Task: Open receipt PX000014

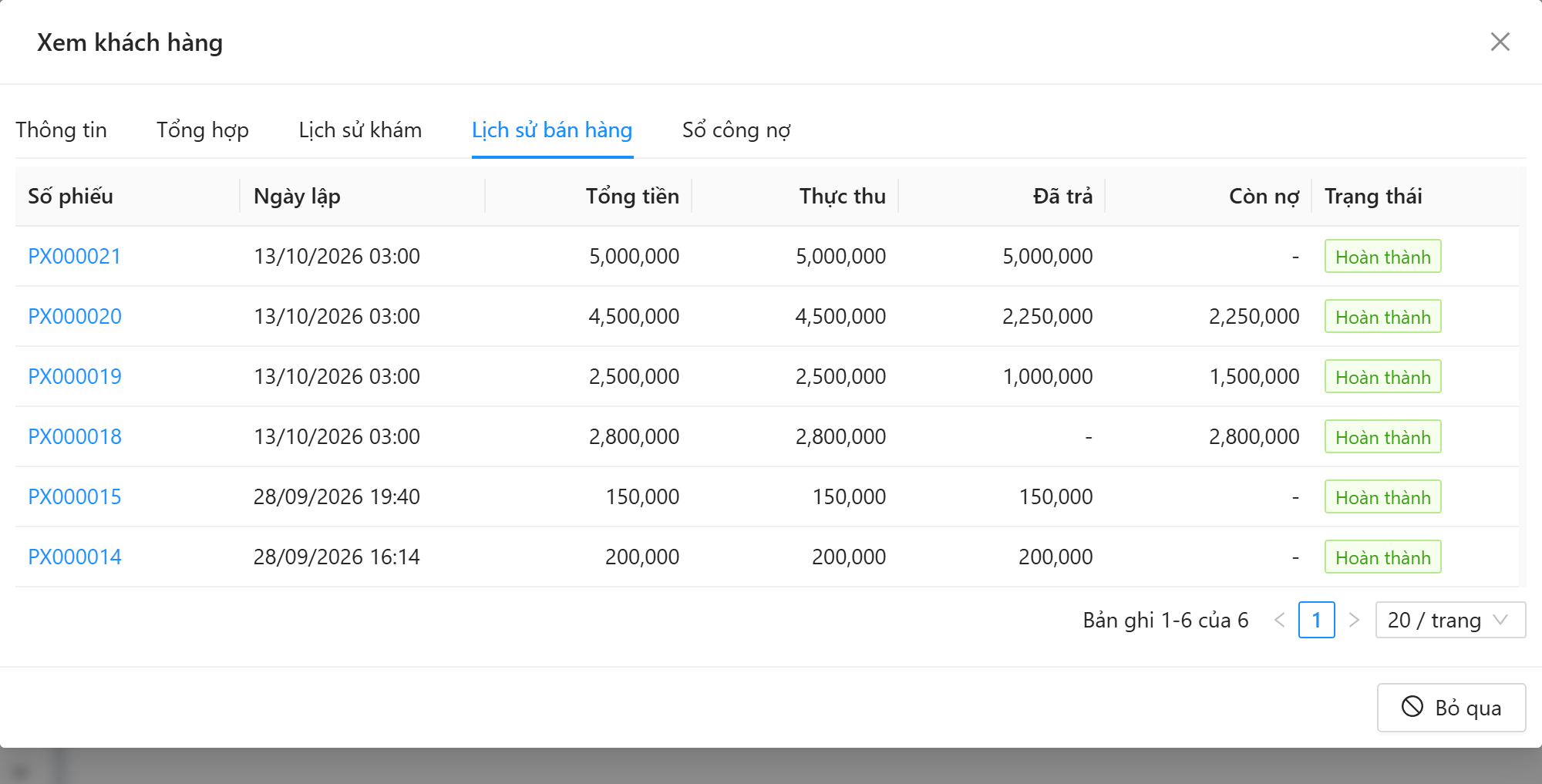Action: coord(75,557)
